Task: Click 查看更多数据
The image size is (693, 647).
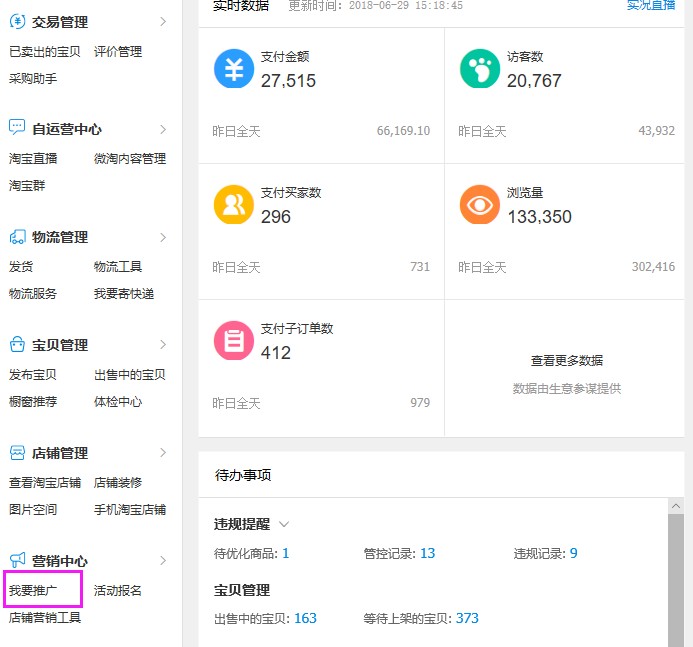Action: pos(567,360)
